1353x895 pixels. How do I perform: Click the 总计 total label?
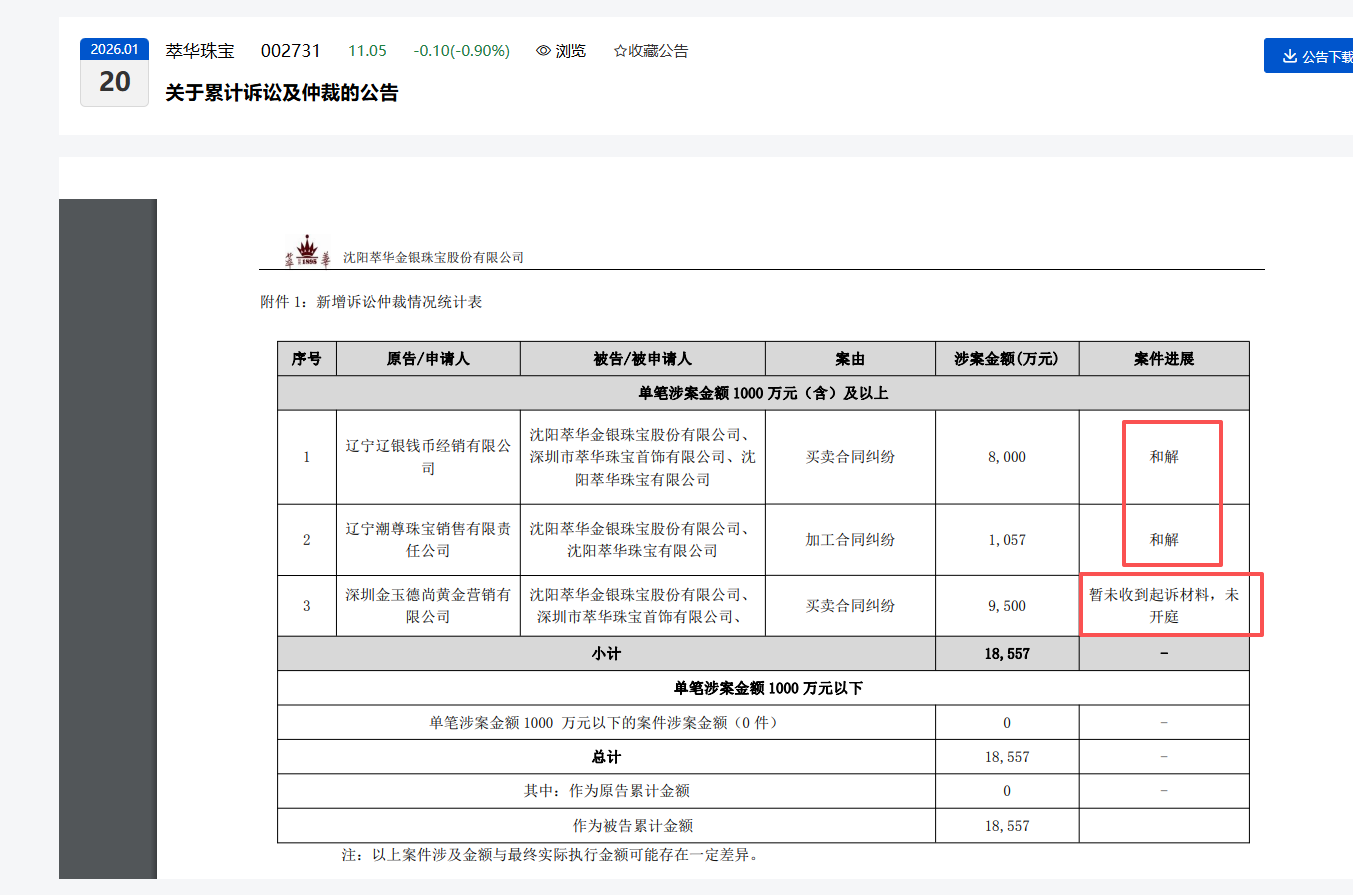pyautogui.click(x=606, y=757)
